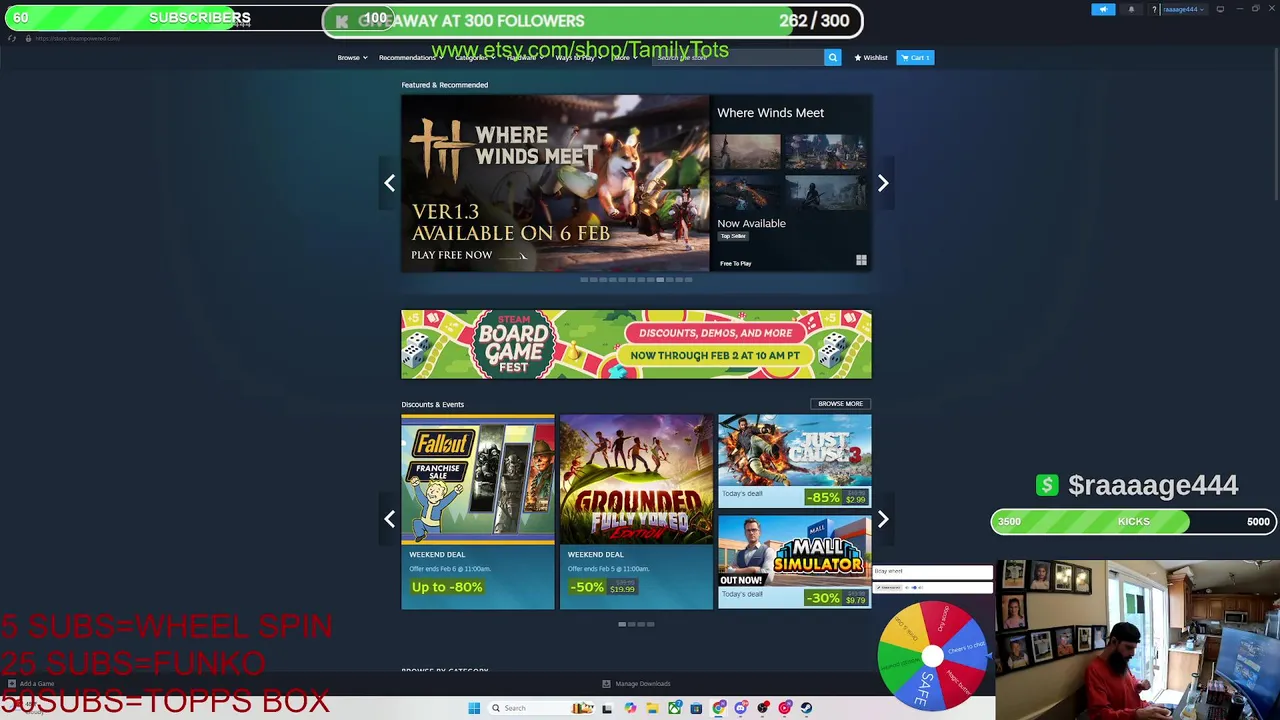Image resolution: width=1280 pixels, height=720 pixels.
Task: Open Discord from the taskbar
Action: coord(740,708)
